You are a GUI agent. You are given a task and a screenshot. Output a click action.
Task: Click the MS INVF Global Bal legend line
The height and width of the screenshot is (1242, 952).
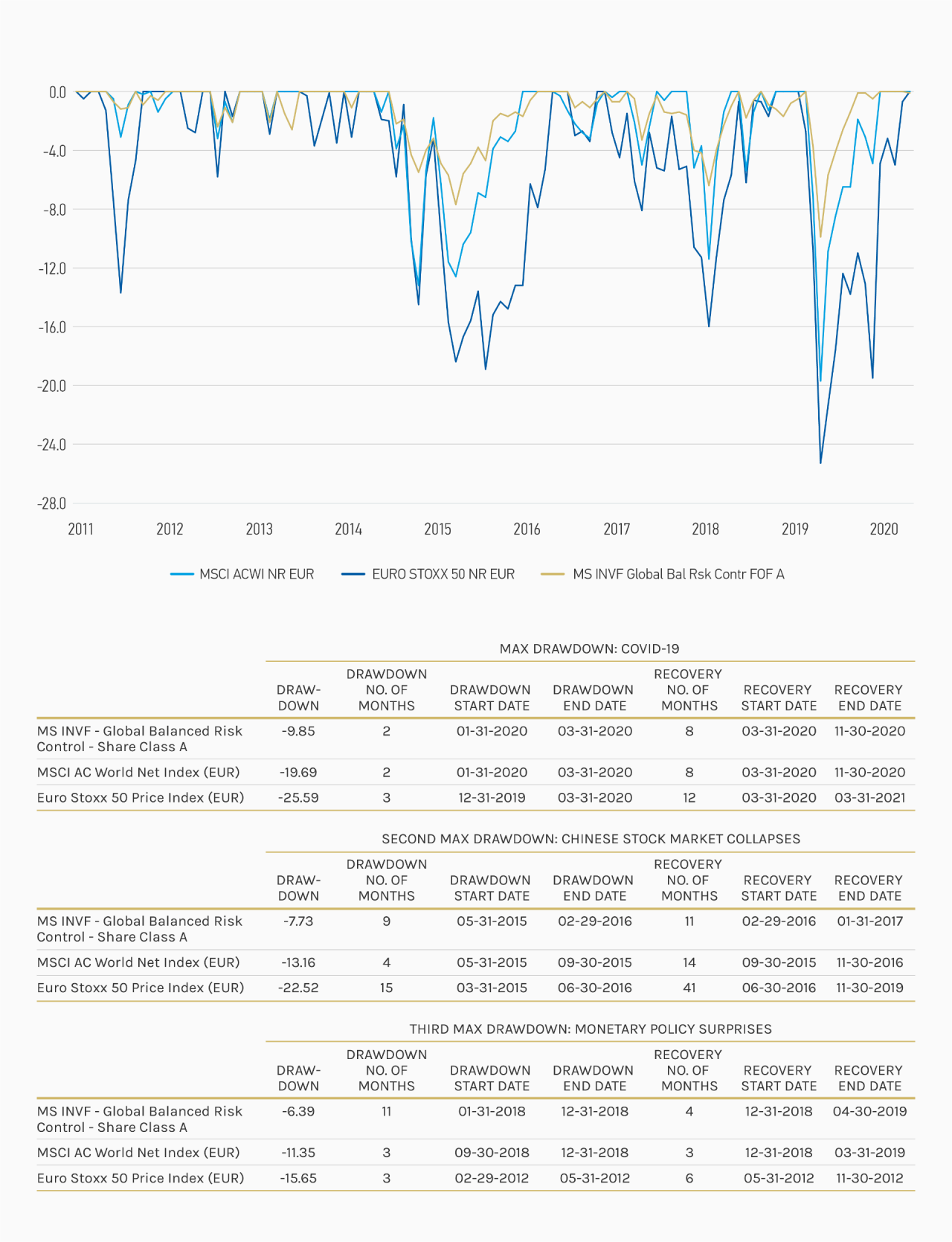pyautogui.click(x=553, y=574)
